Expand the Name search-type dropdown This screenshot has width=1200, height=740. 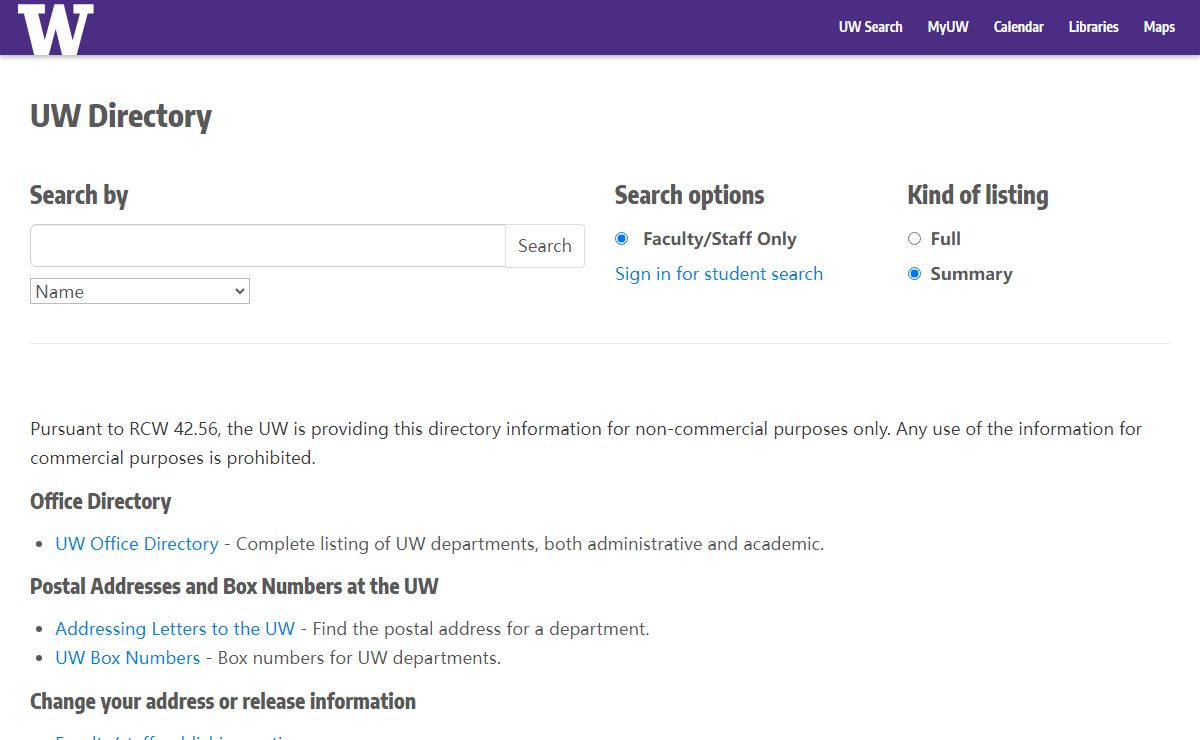140,291
